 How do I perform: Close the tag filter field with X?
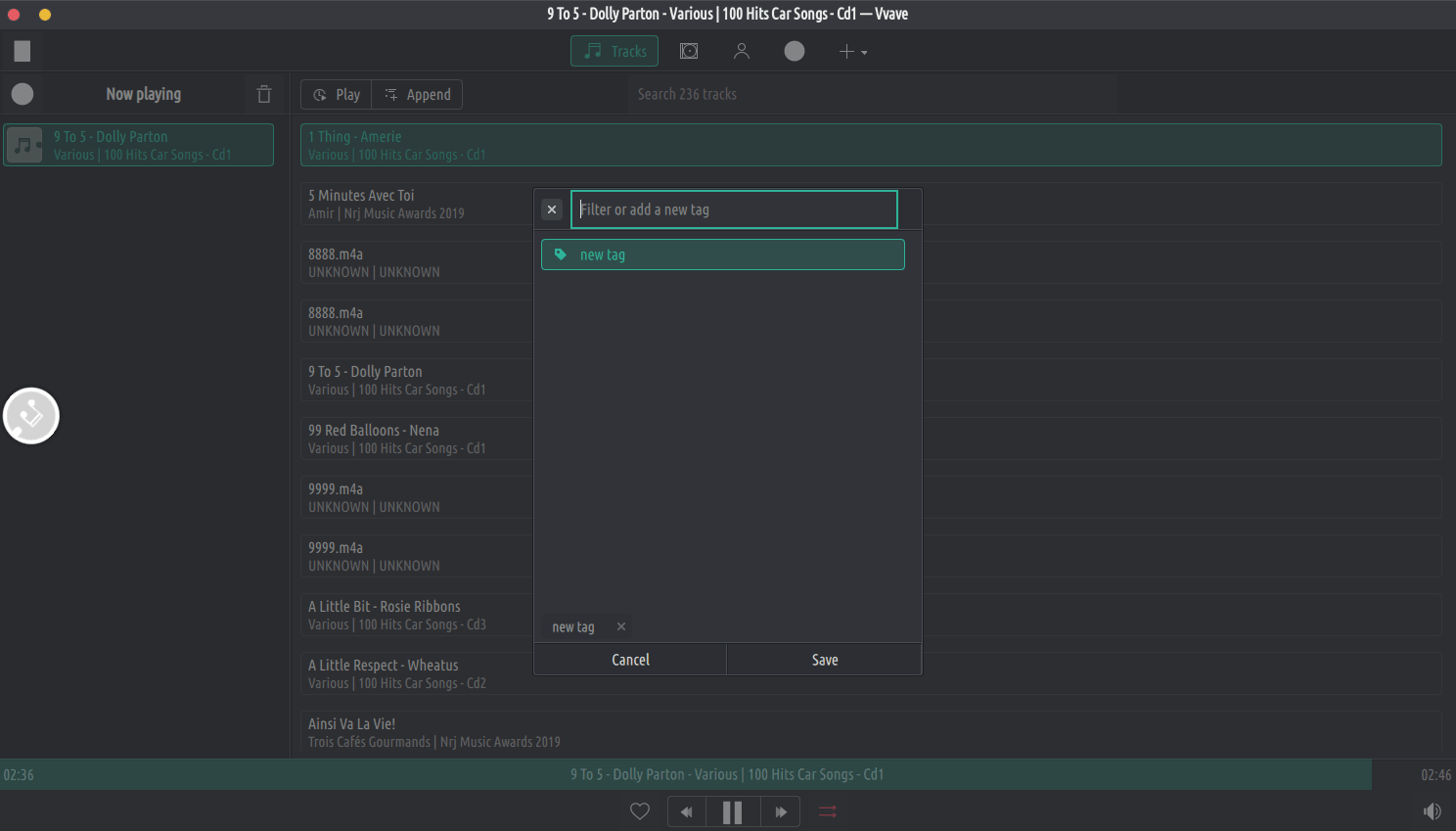(552, 209)
